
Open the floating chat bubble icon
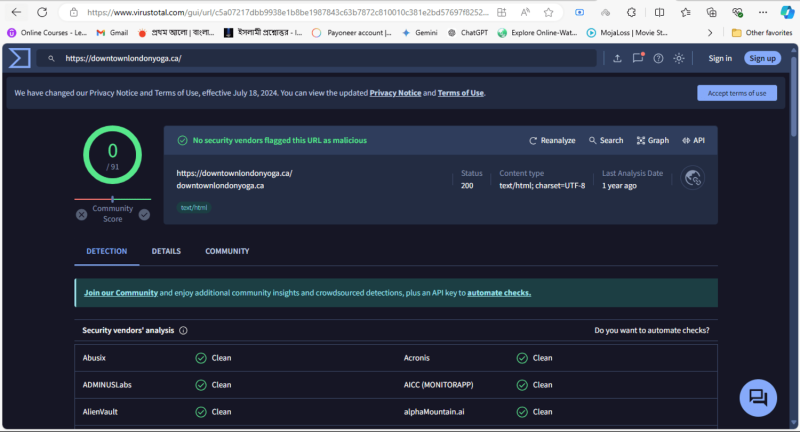758,397
